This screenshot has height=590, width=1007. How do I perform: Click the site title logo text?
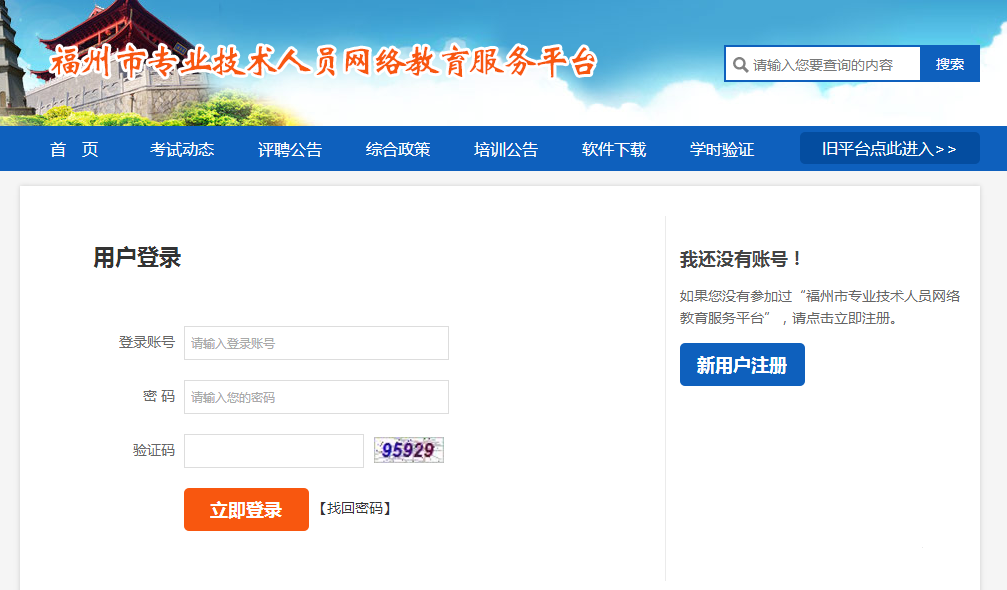point(324,63)
